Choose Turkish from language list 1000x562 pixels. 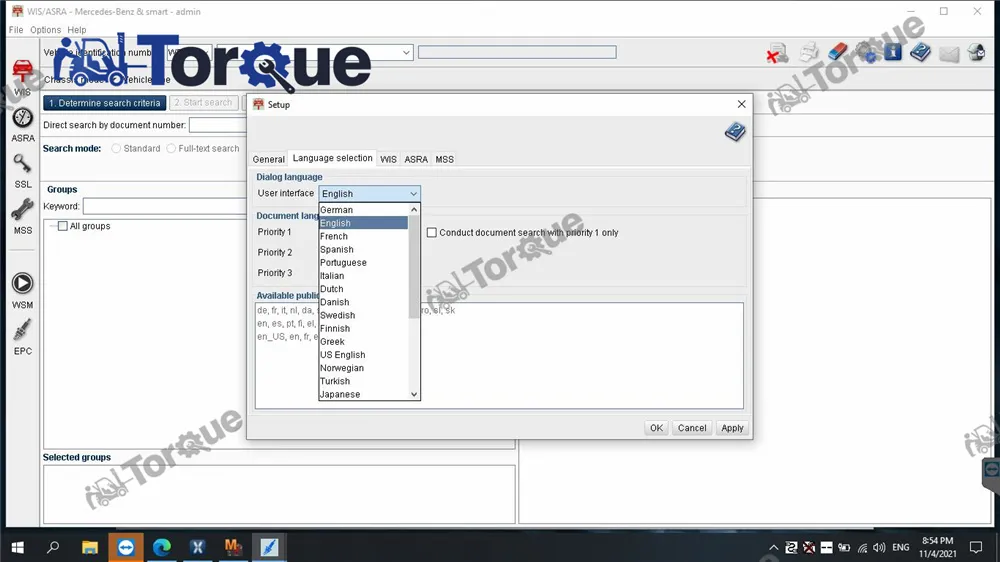363,381
